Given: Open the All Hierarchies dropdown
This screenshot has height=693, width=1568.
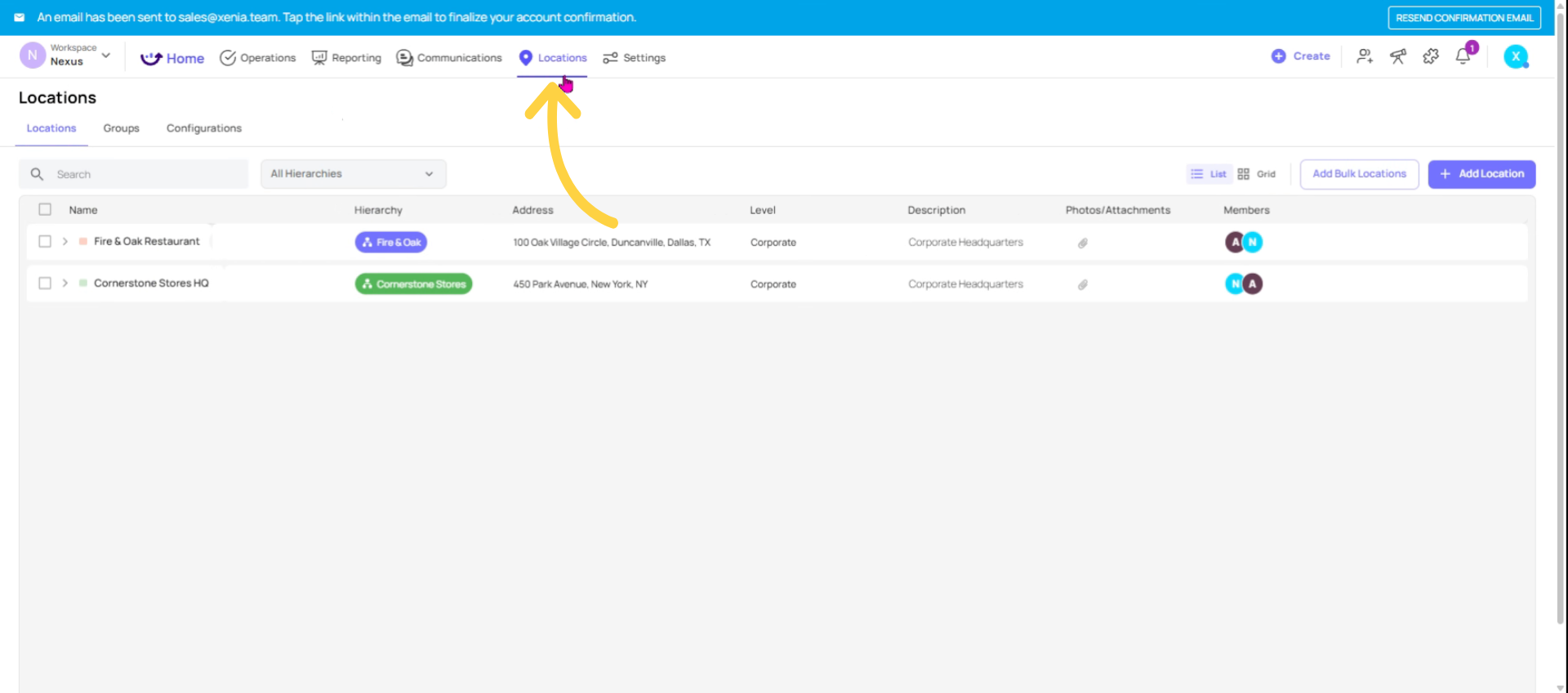Looking at the screenshot, I should [x=353, y=174].
